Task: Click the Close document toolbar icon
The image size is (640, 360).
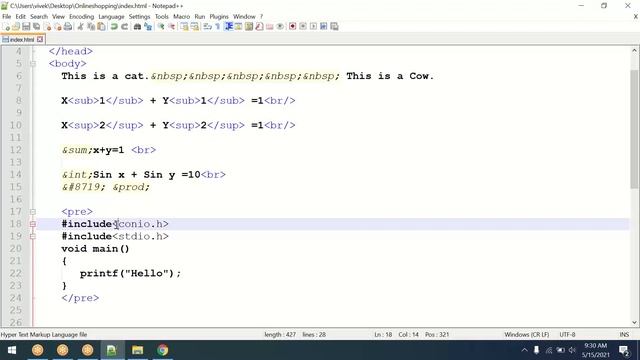Action: pos(47,27)
